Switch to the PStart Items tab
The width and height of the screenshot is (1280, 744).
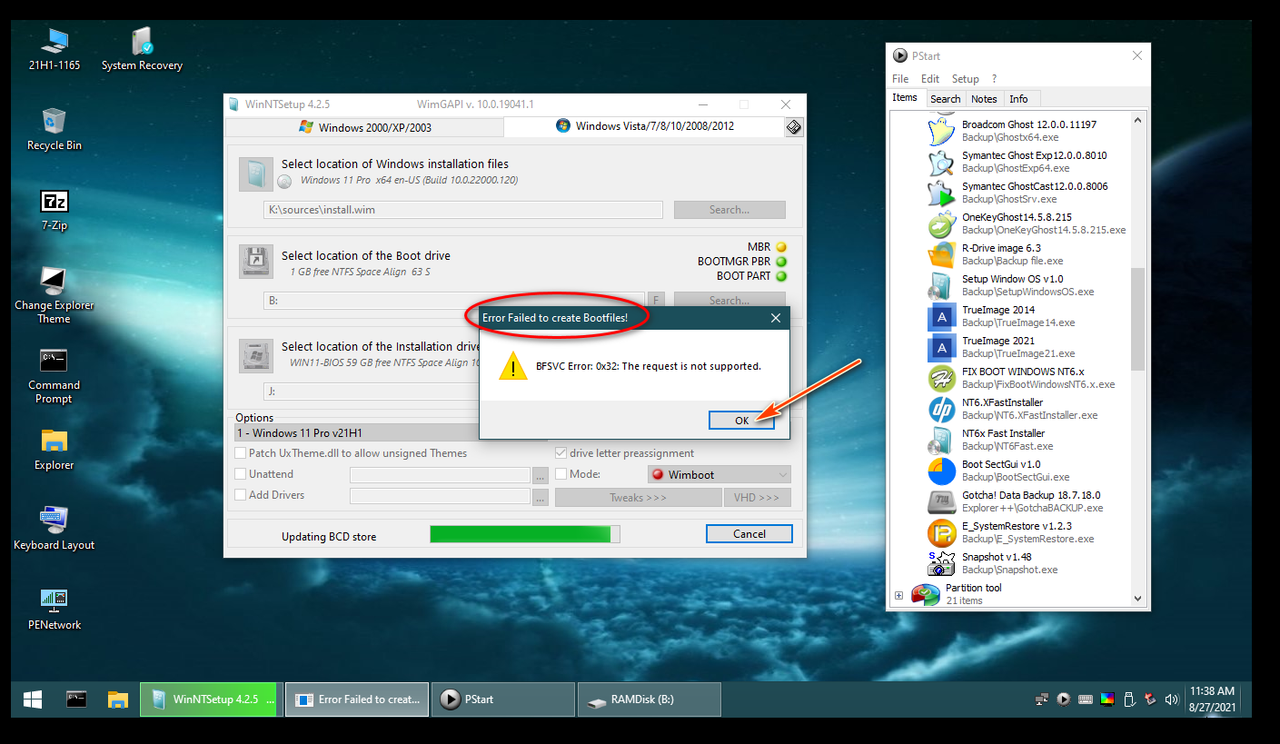click(905, 98)
